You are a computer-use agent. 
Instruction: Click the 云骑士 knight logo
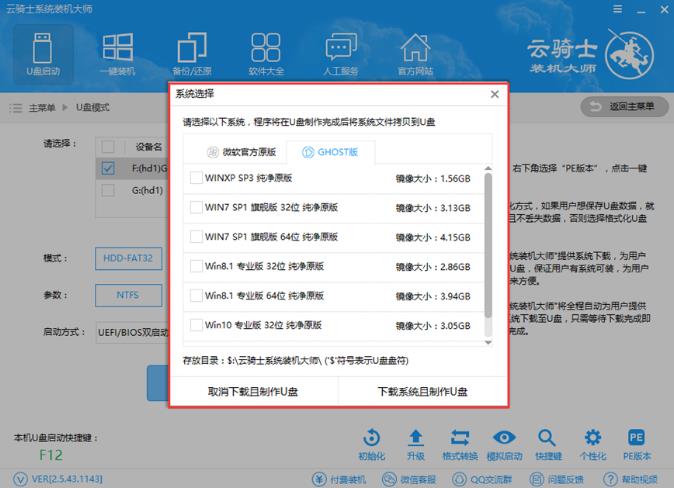[629, 54]
